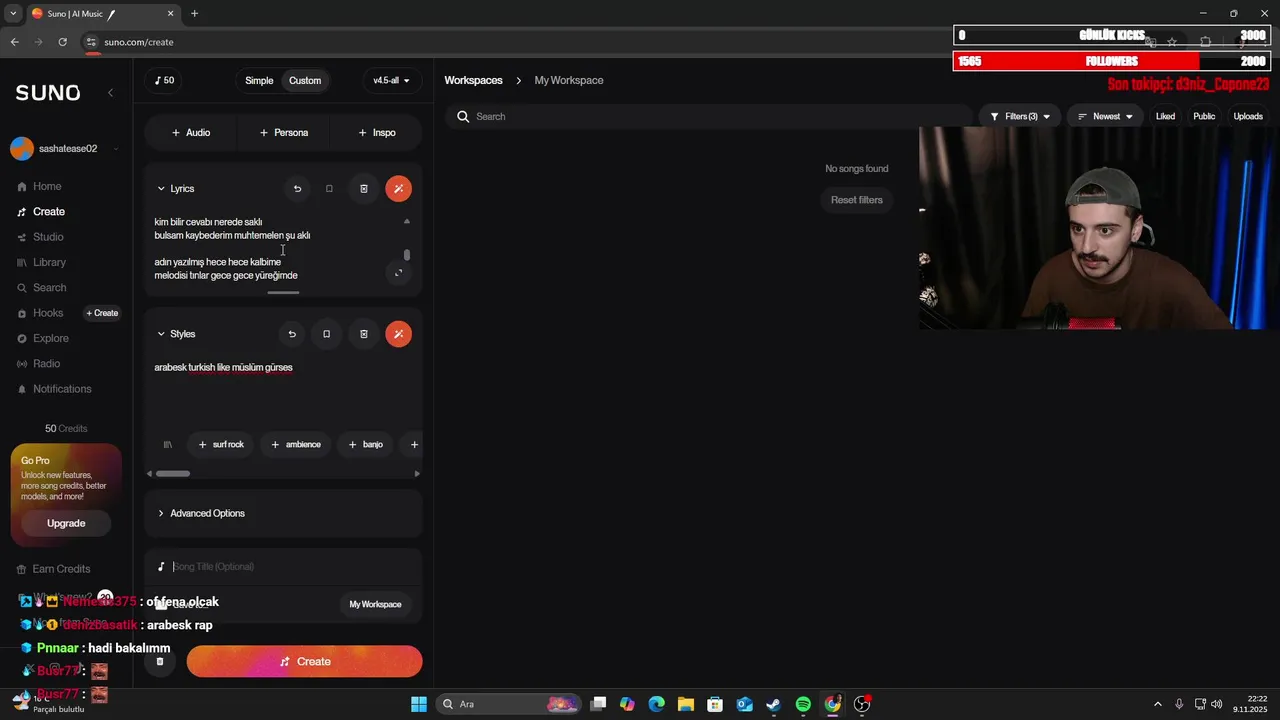Add the ambience style tag
1280x720 pixels.
[296, 444]
